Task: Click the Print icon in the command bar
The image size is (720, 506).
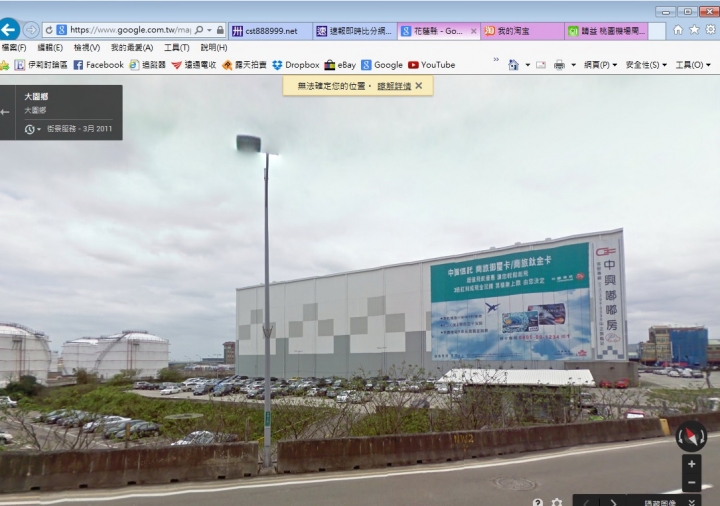Action: (x=559, y=65)
